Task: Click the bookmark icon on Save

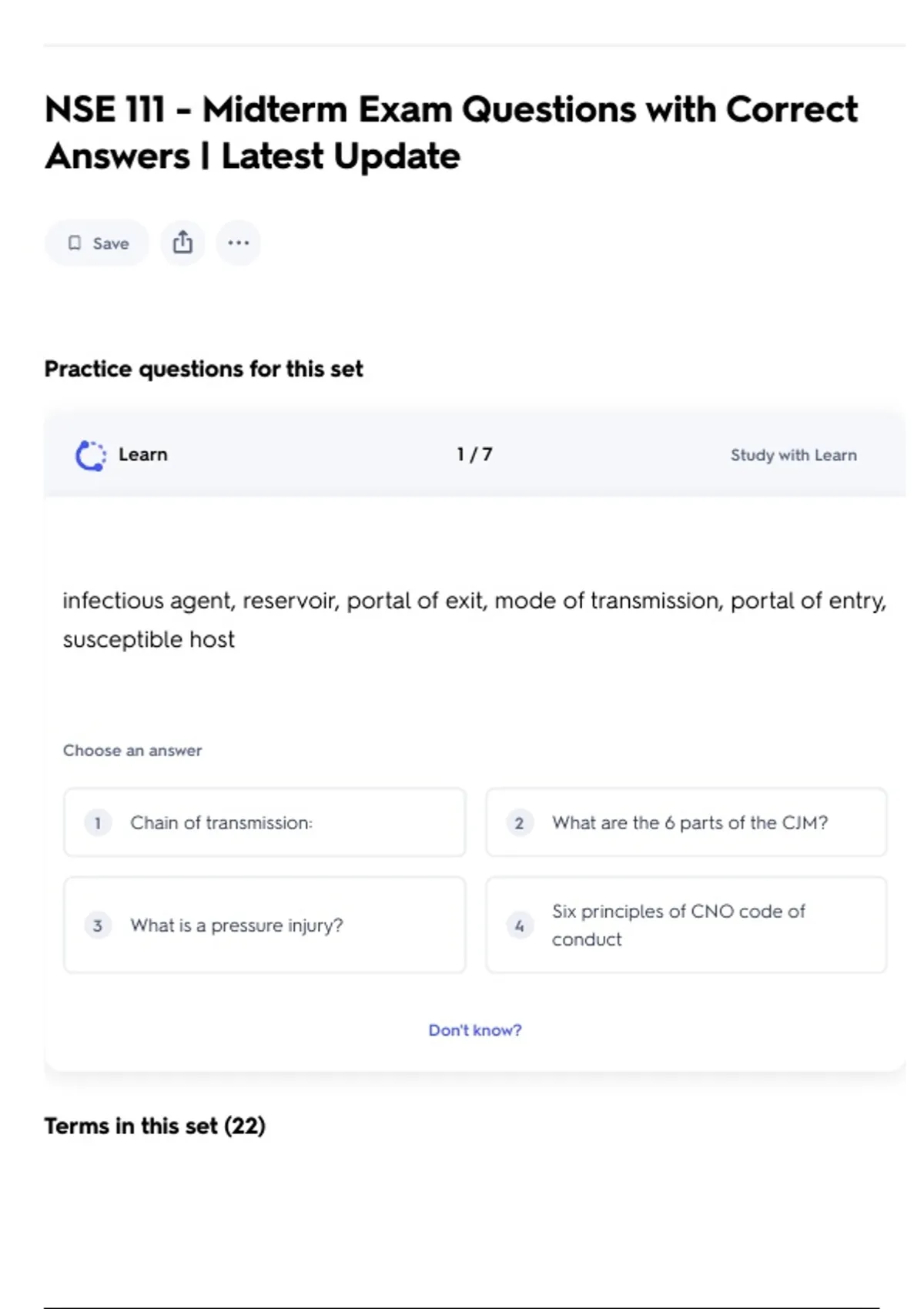Action: [x=75, y=243]
